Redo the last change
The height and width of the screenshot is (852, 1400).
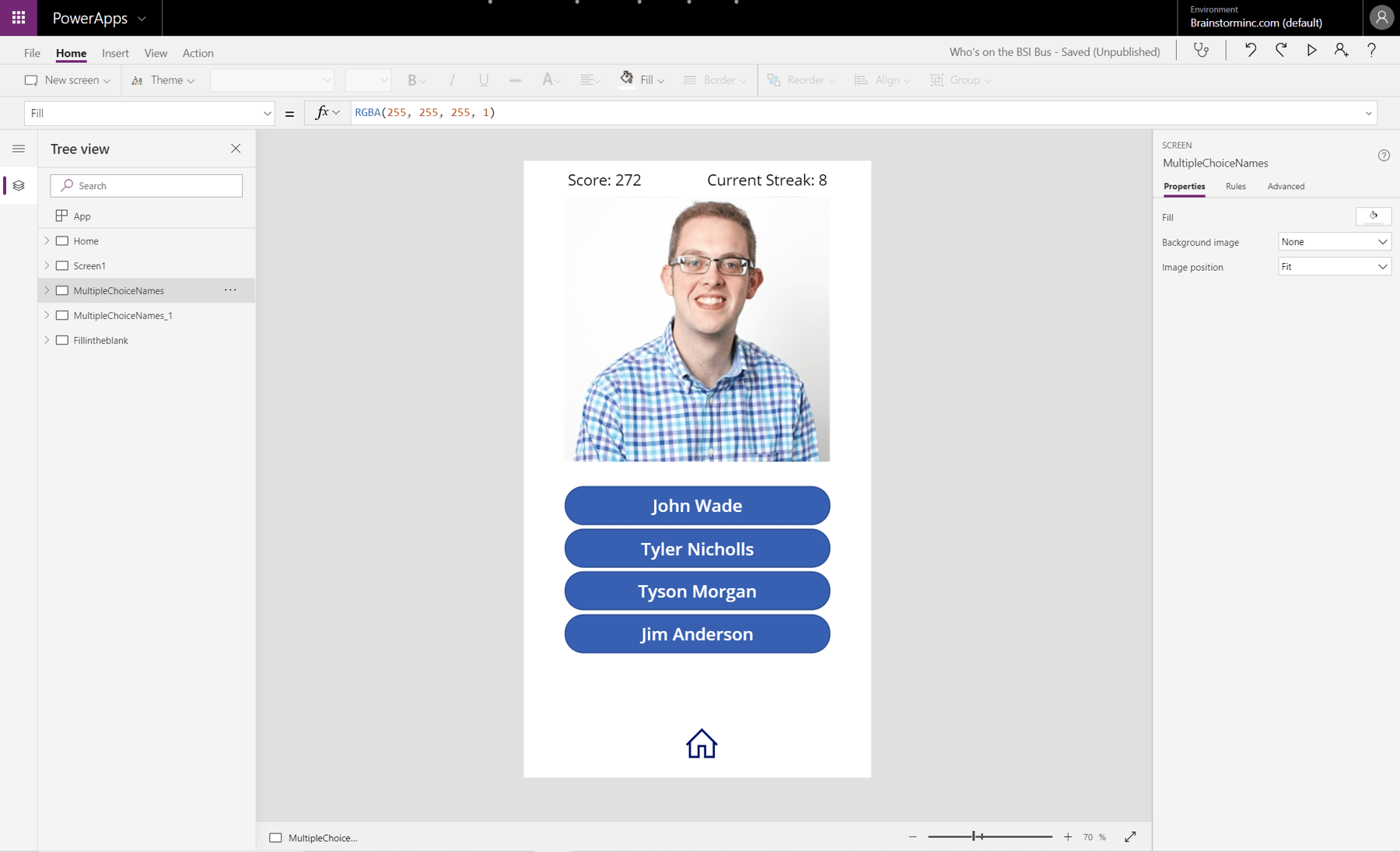(1280, 50)
